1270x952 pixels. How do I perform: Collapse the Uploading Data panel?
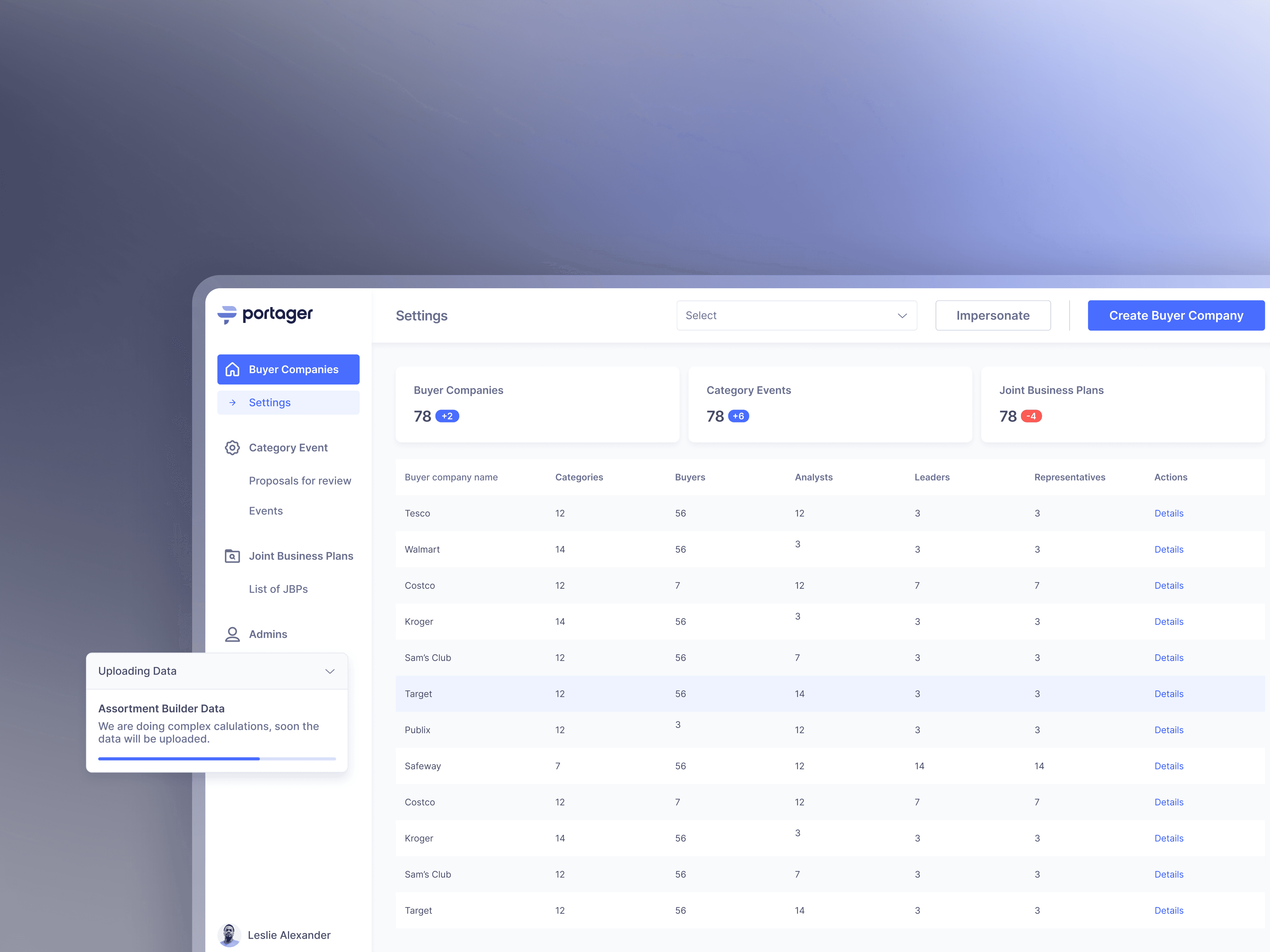[330, 671]
